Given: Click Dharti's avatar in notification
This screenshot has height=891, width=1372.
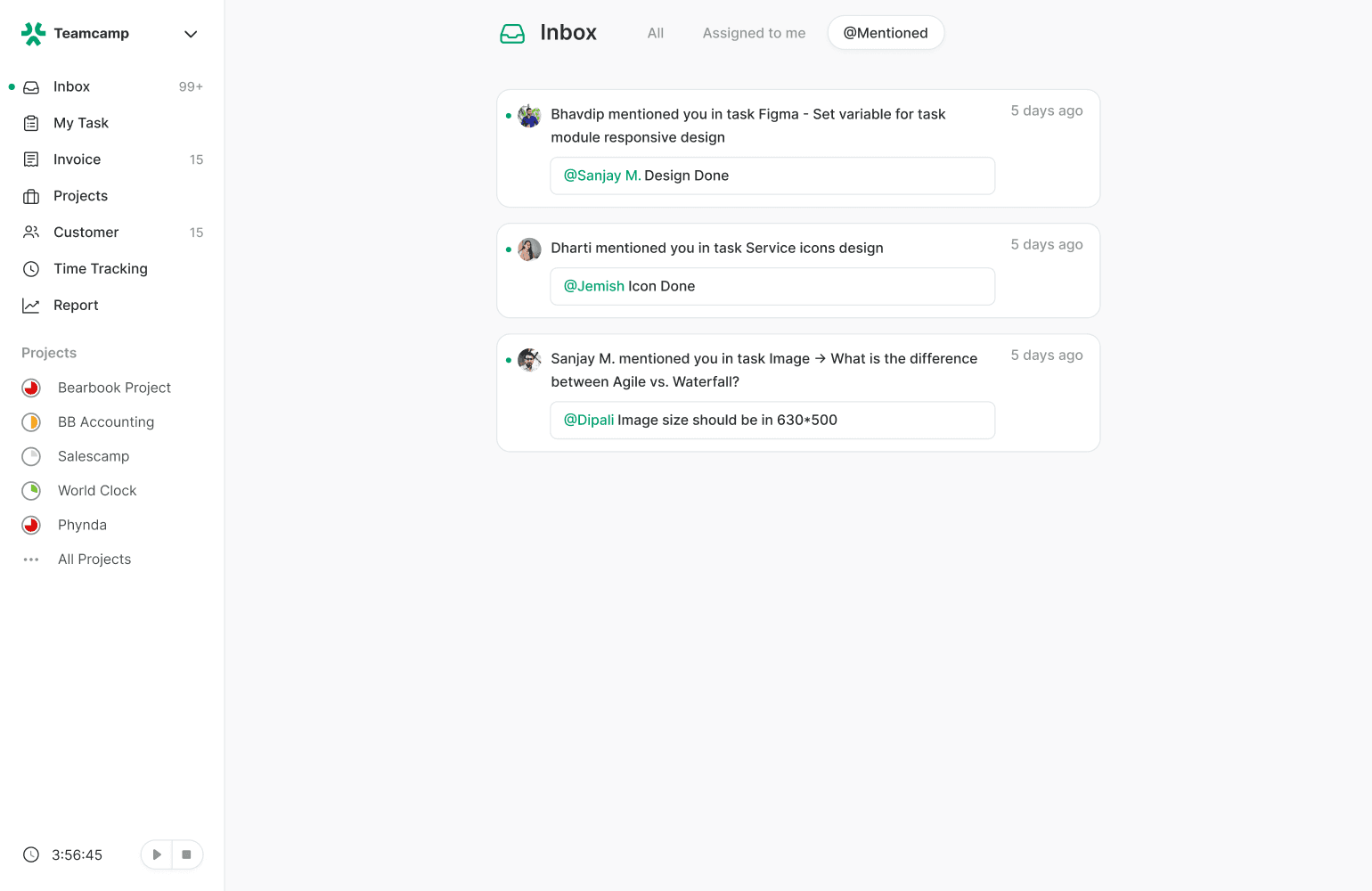Looking at the screenshot, I should point(530,249).
